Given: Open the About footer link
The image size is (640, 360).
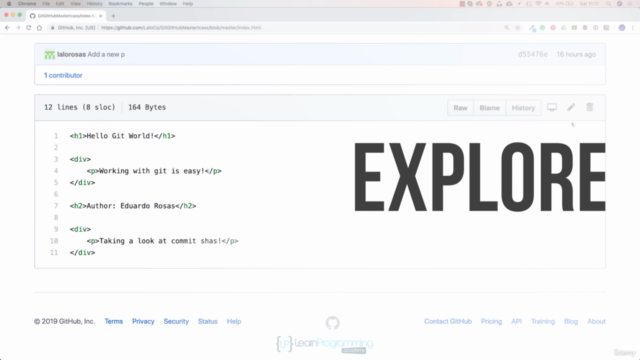Looking at the screenshot, I should click(x=596, y=321).
